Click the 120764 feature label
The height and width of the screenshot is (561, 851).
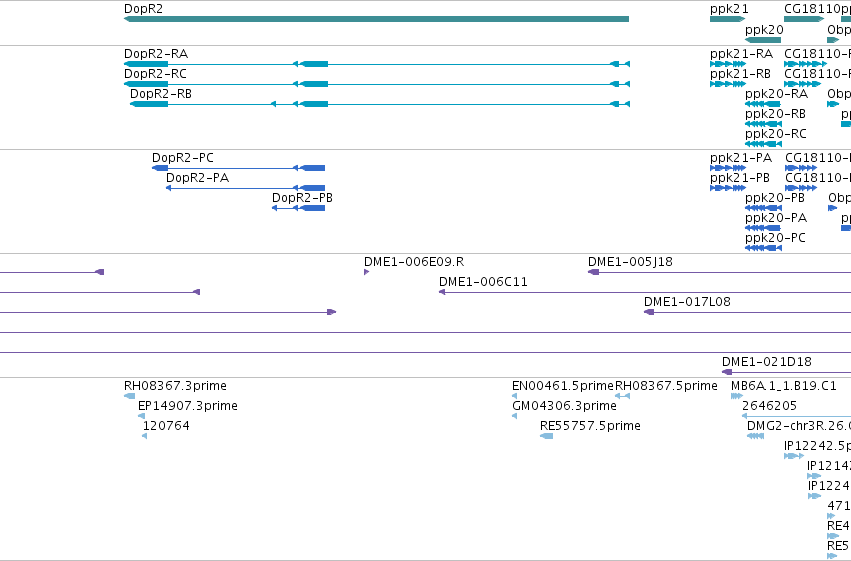(x=166, y=426)
